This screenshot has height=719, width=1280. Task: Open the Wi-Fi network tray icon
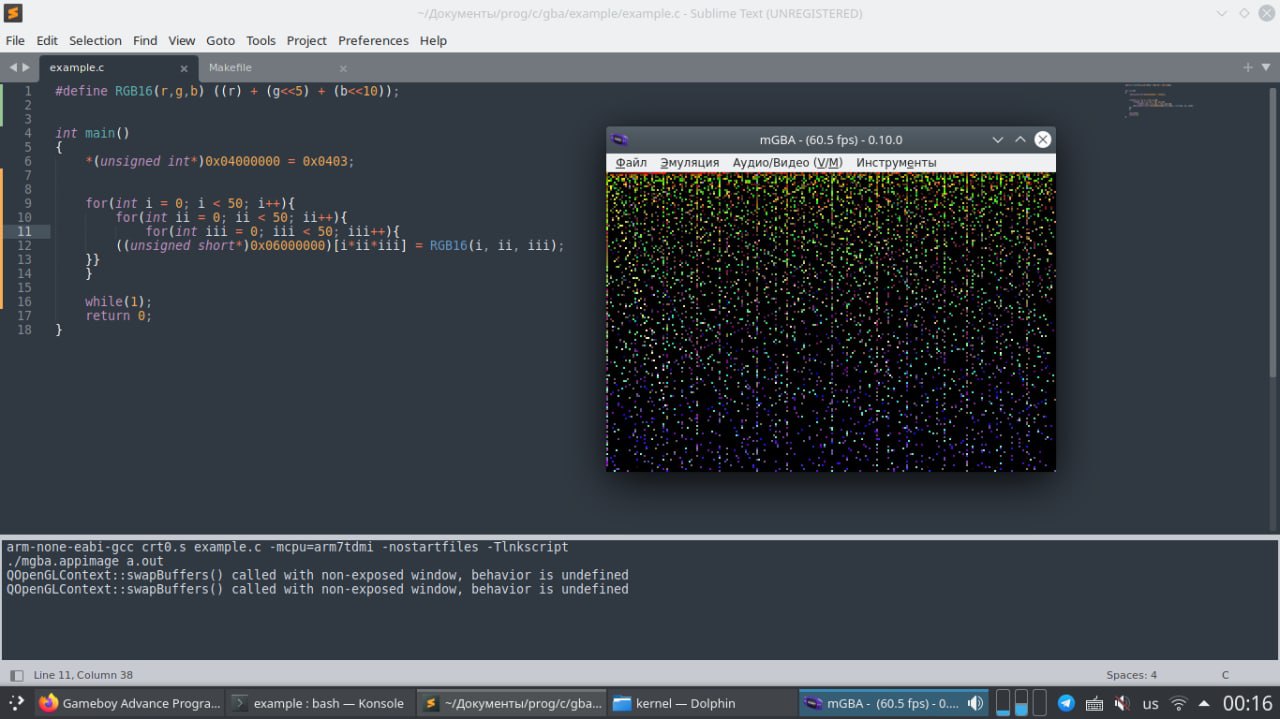point(1179,703)
